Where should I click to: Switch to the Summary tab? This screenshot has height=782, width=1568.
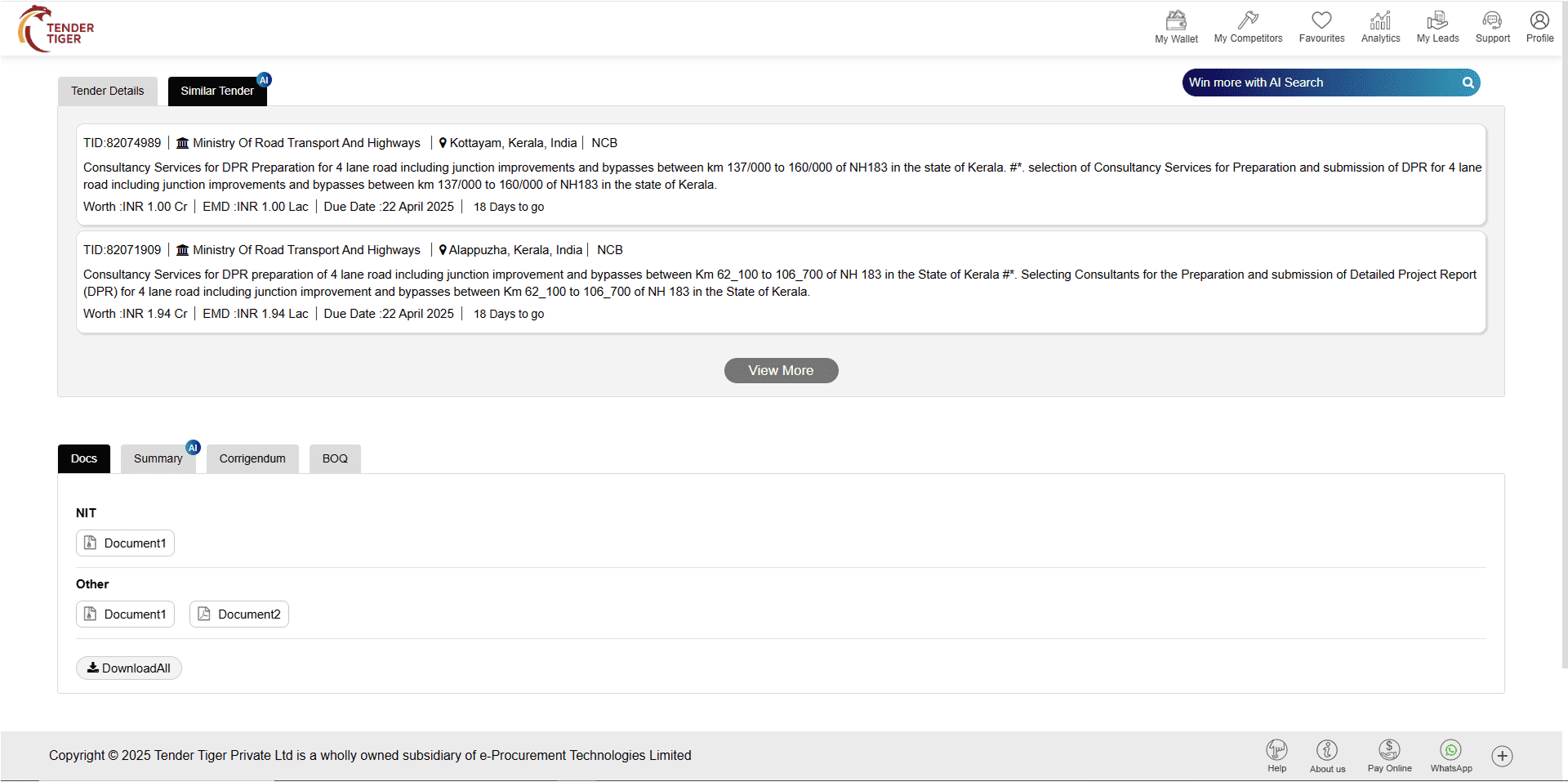click(158, 458)
